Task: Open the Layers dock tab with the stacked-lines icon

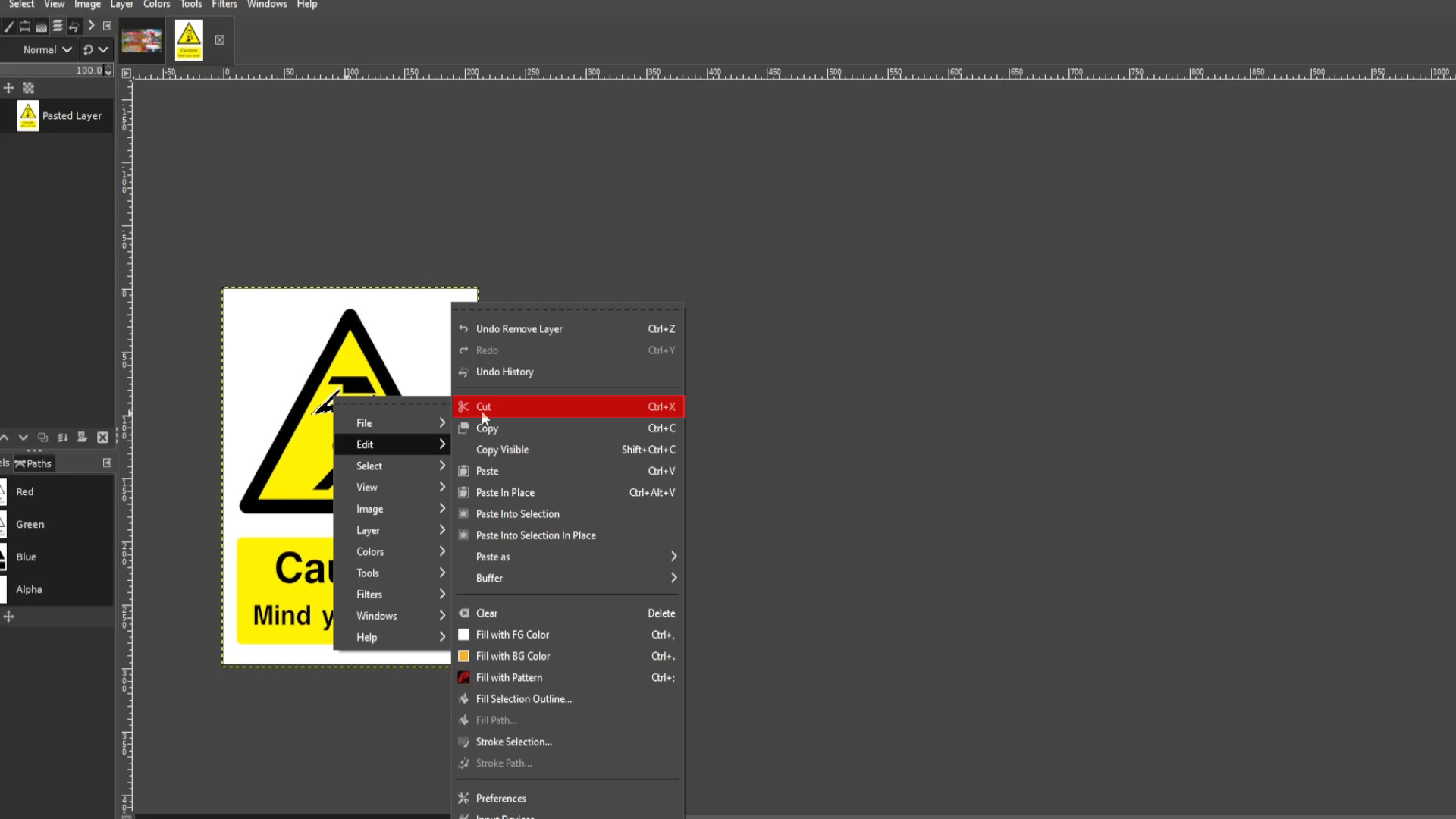Action: 58,26
